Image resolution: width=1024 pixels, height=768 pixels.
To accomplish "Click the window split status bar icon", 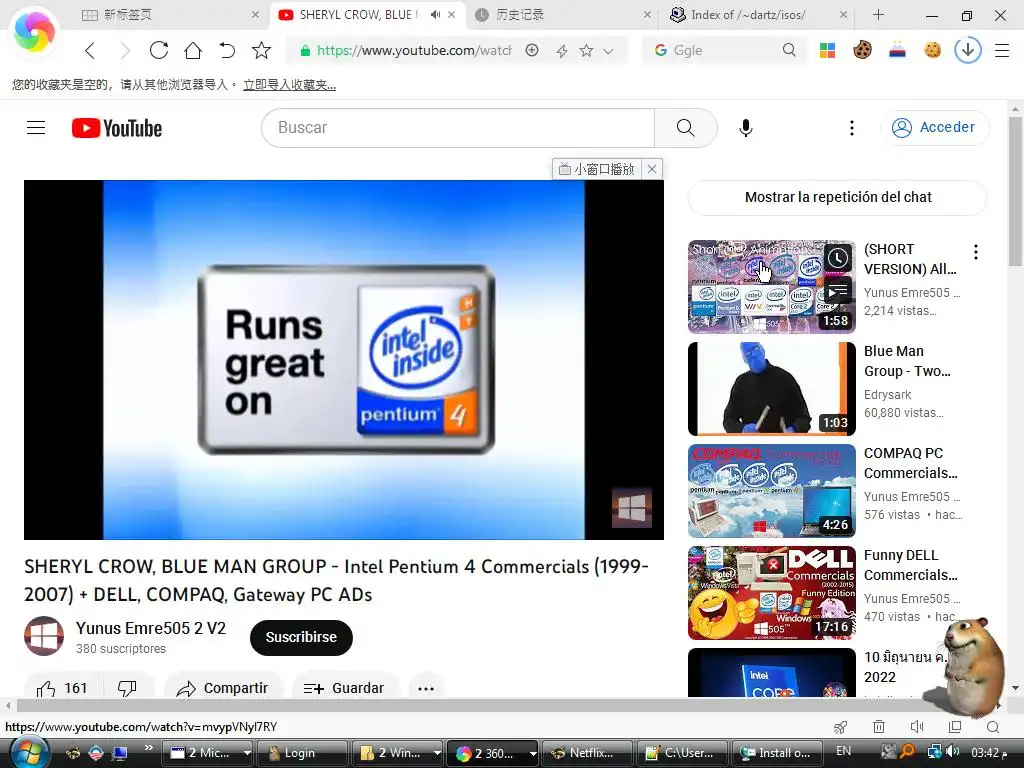I will [955, 727].
